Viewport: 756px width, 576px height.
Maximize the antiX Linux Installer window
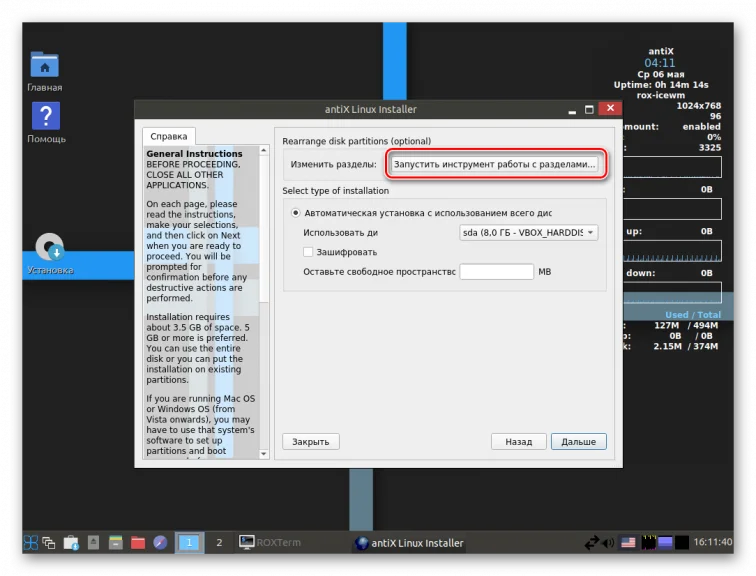point(589,109)
